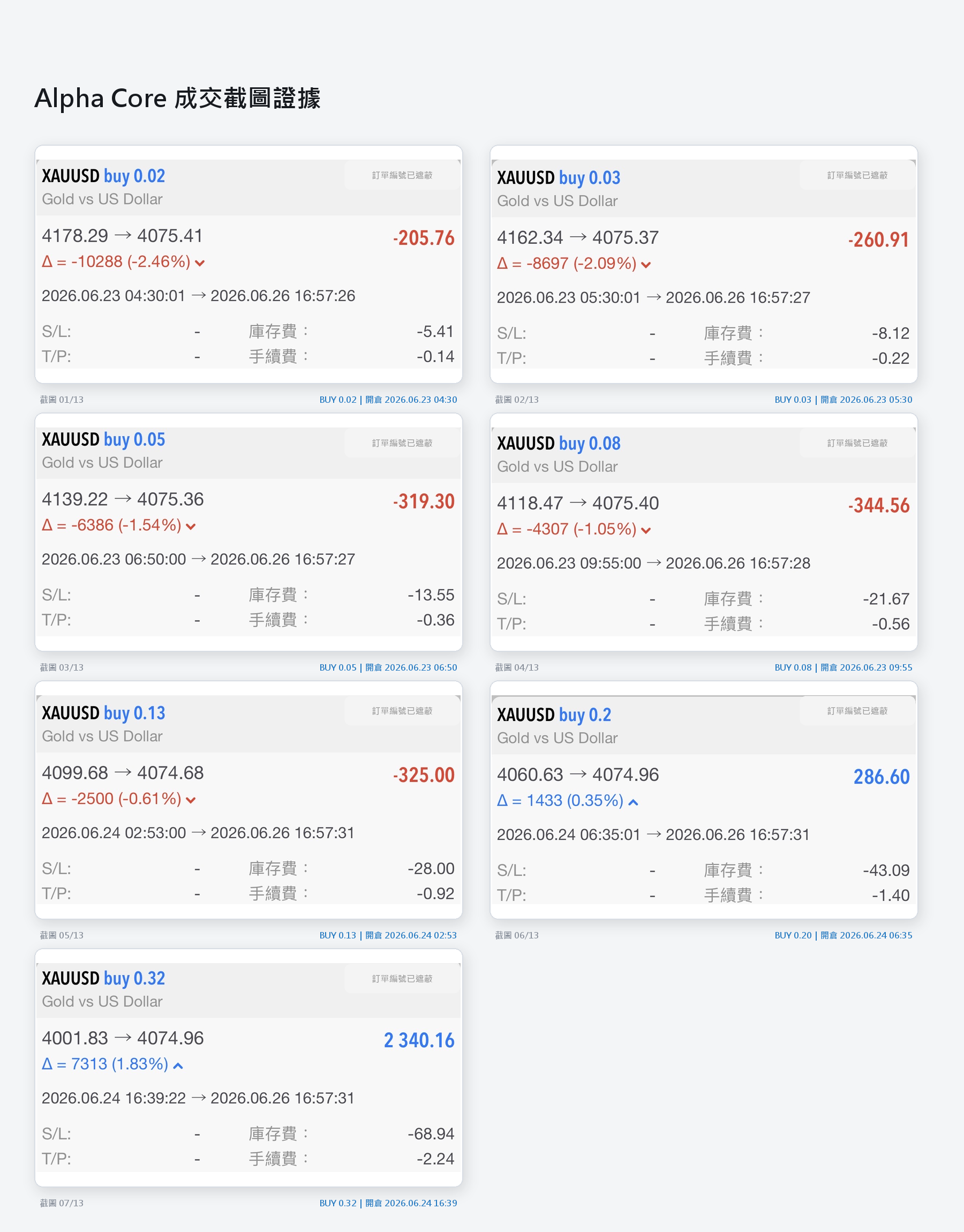Click the -205.76 loss amount
The width and height of the screenshot is (964, 1232).
(423, 238)
